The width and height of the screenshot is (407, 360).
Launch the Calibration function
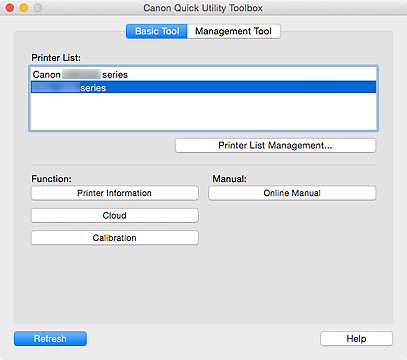coord(115,238)
